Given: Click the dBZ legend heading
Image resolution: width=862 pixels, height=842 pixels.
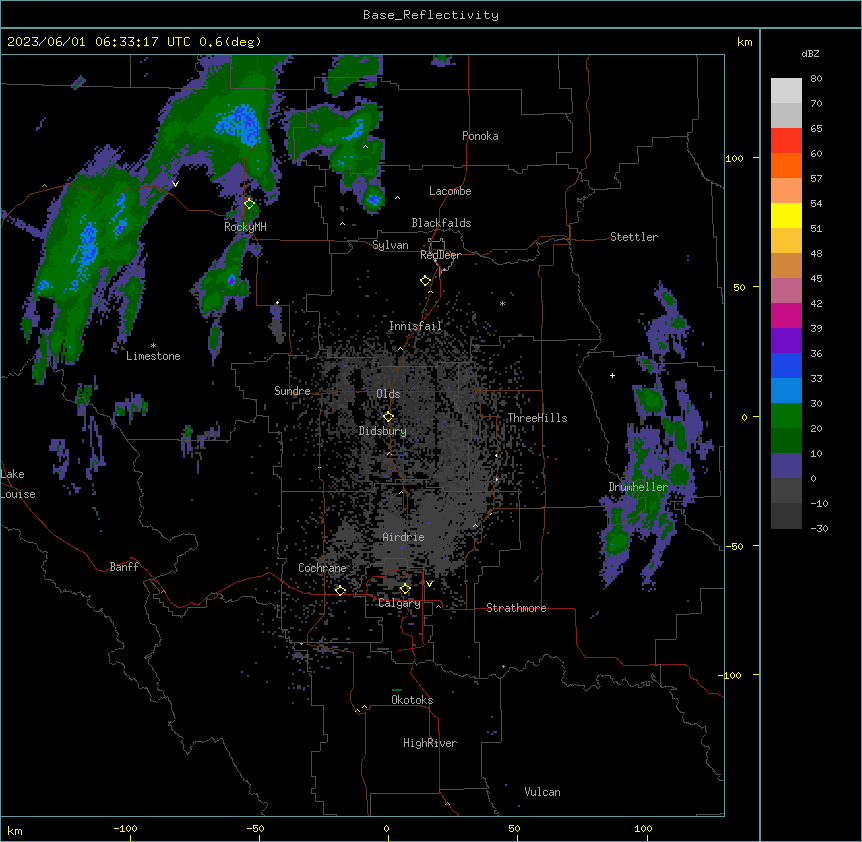Looking at the screenshot, I should click(x=810, y=54).
